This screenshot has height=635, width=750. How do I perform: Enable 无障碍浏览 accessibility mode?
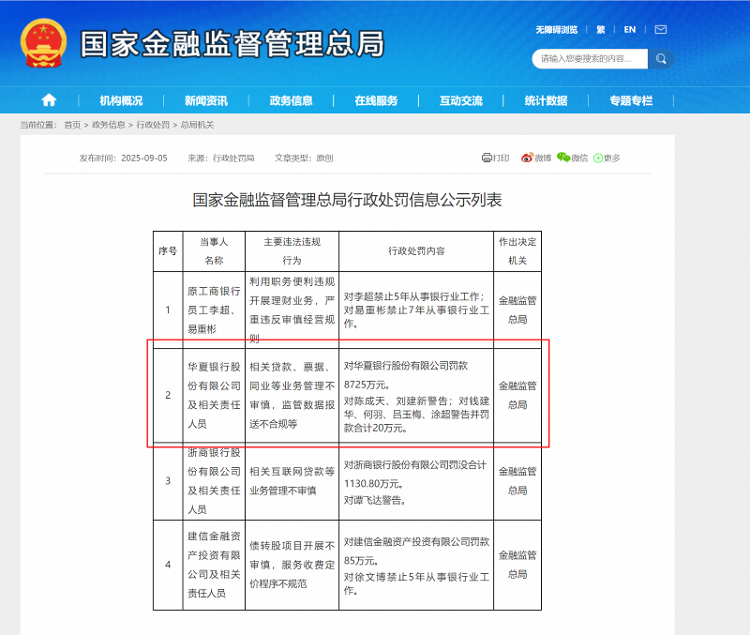click(x=557, y=30)
